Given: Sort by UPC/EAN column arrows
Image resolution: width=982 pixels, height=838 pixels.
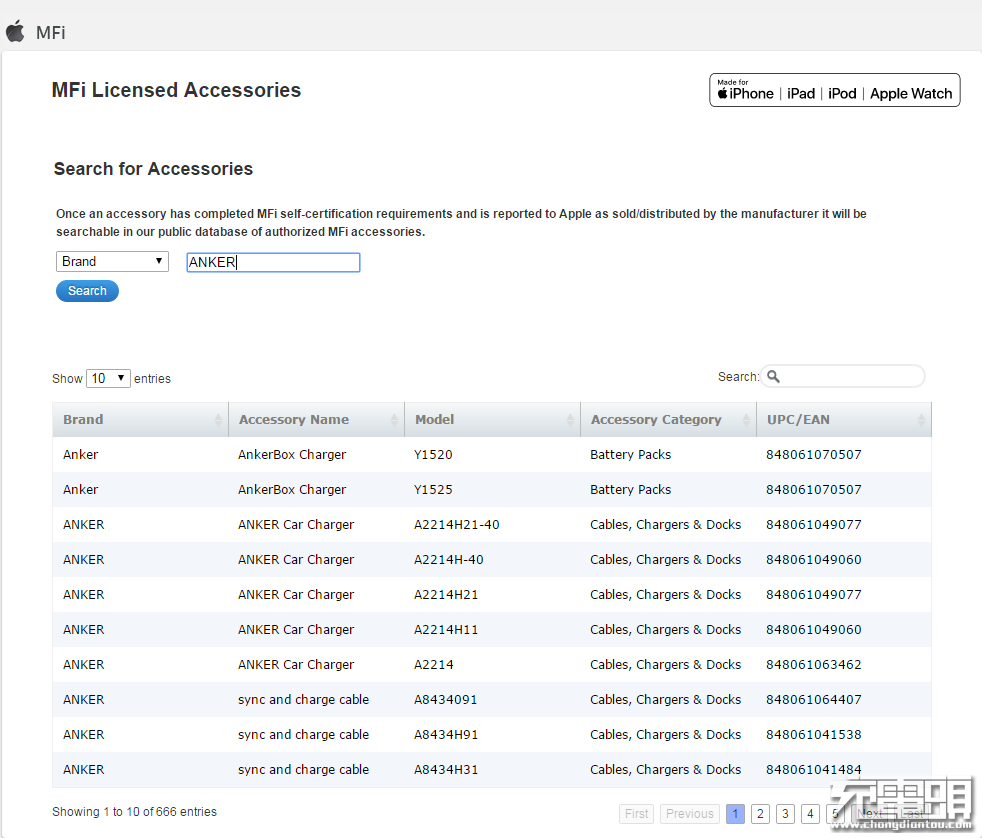Looking at the screenshot, I should click(x=921, y=420).
